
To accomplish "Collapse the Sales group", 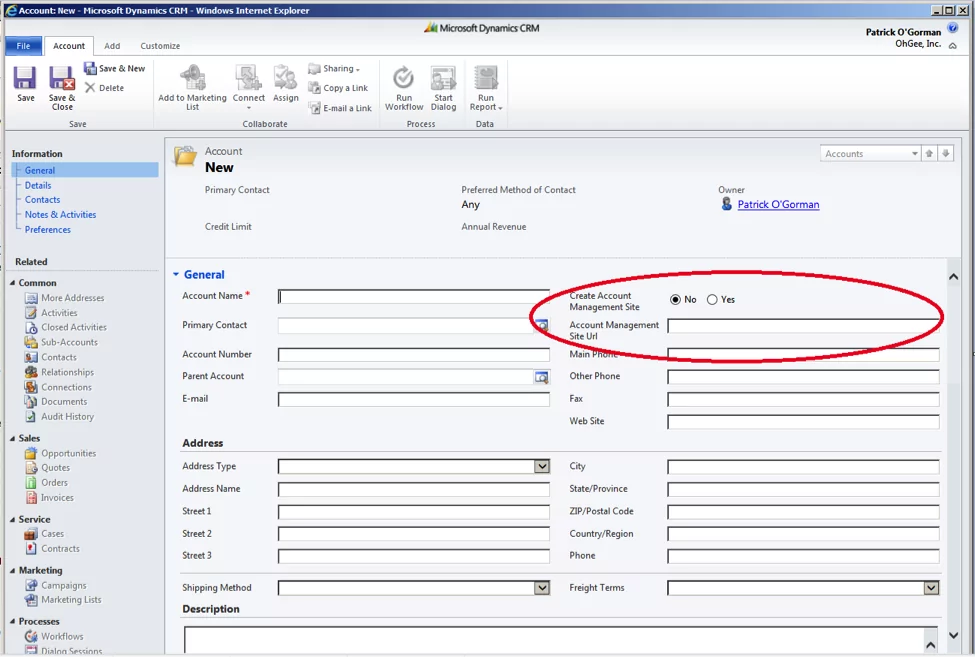I will [12, 438].
